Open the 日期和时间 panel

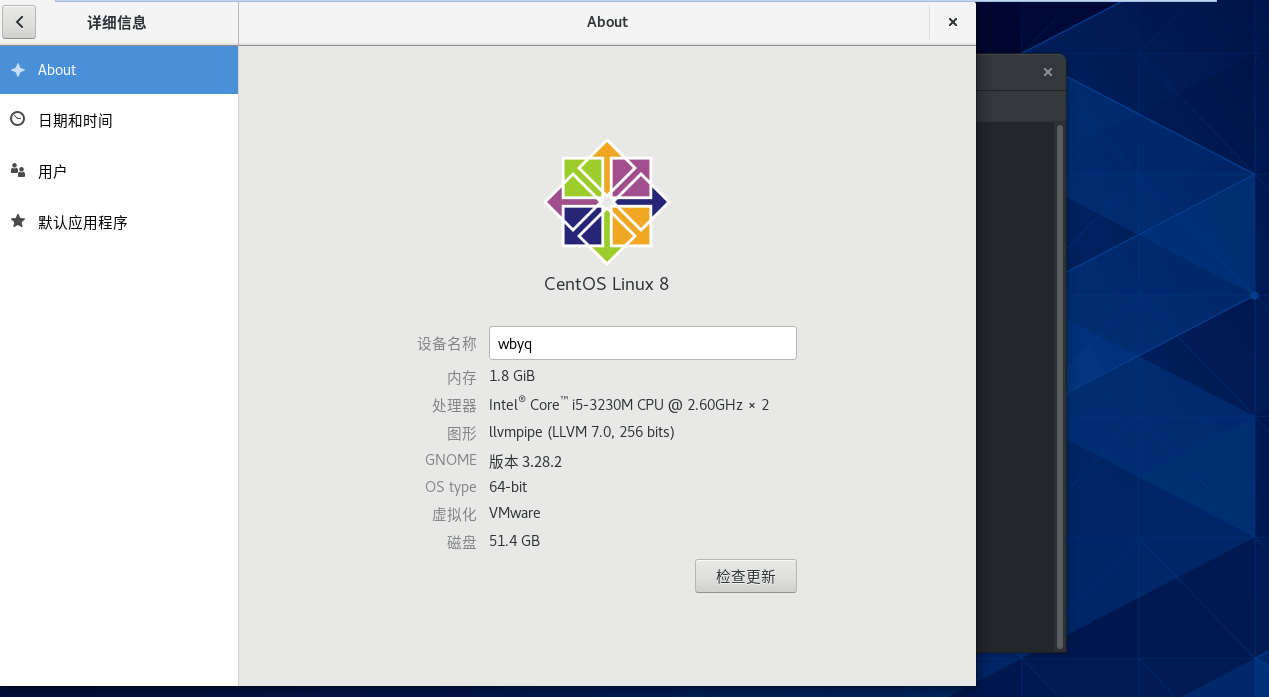119,120
